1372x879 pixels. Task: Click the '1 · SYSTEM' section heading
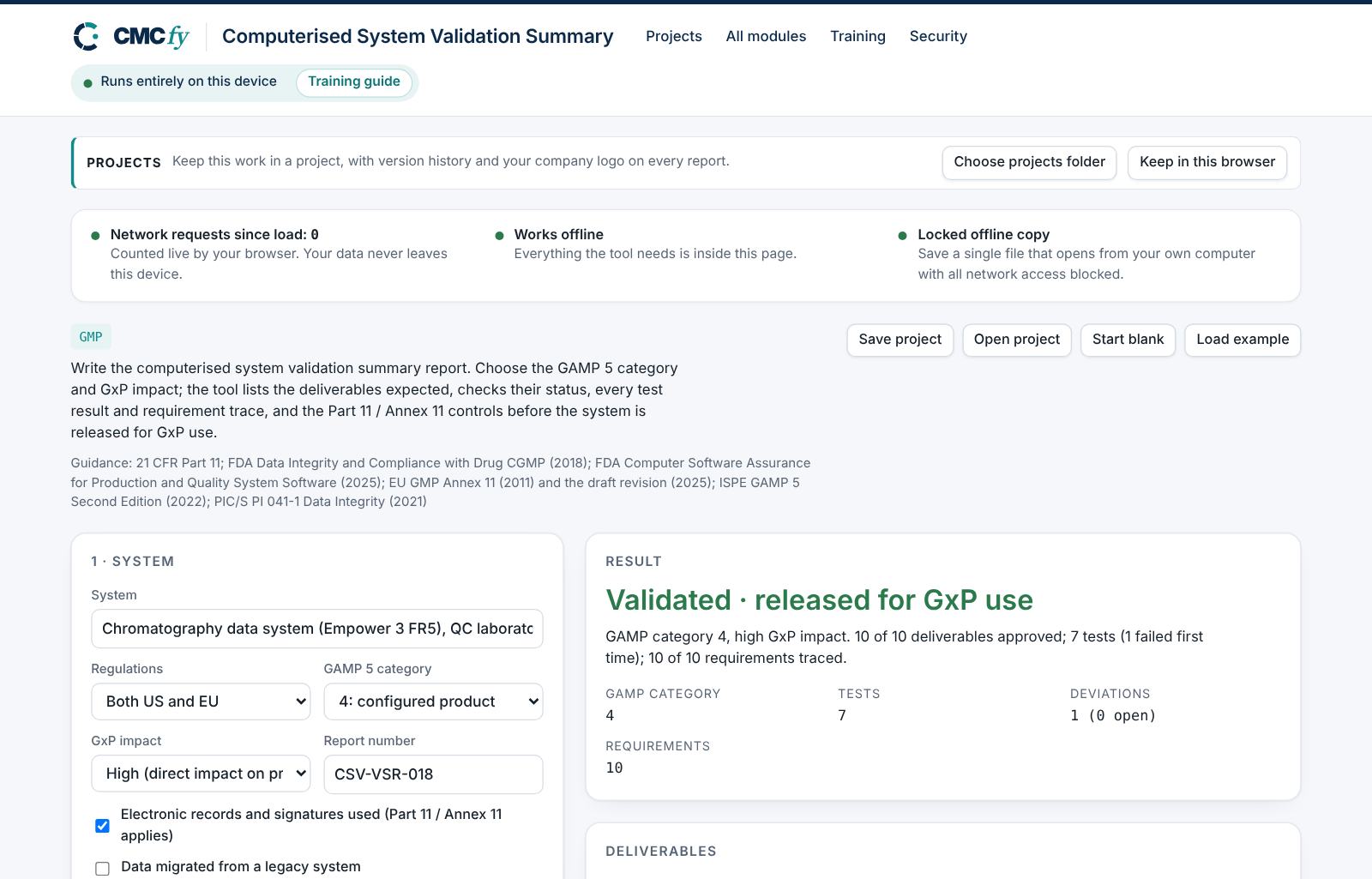pos(133,562)
